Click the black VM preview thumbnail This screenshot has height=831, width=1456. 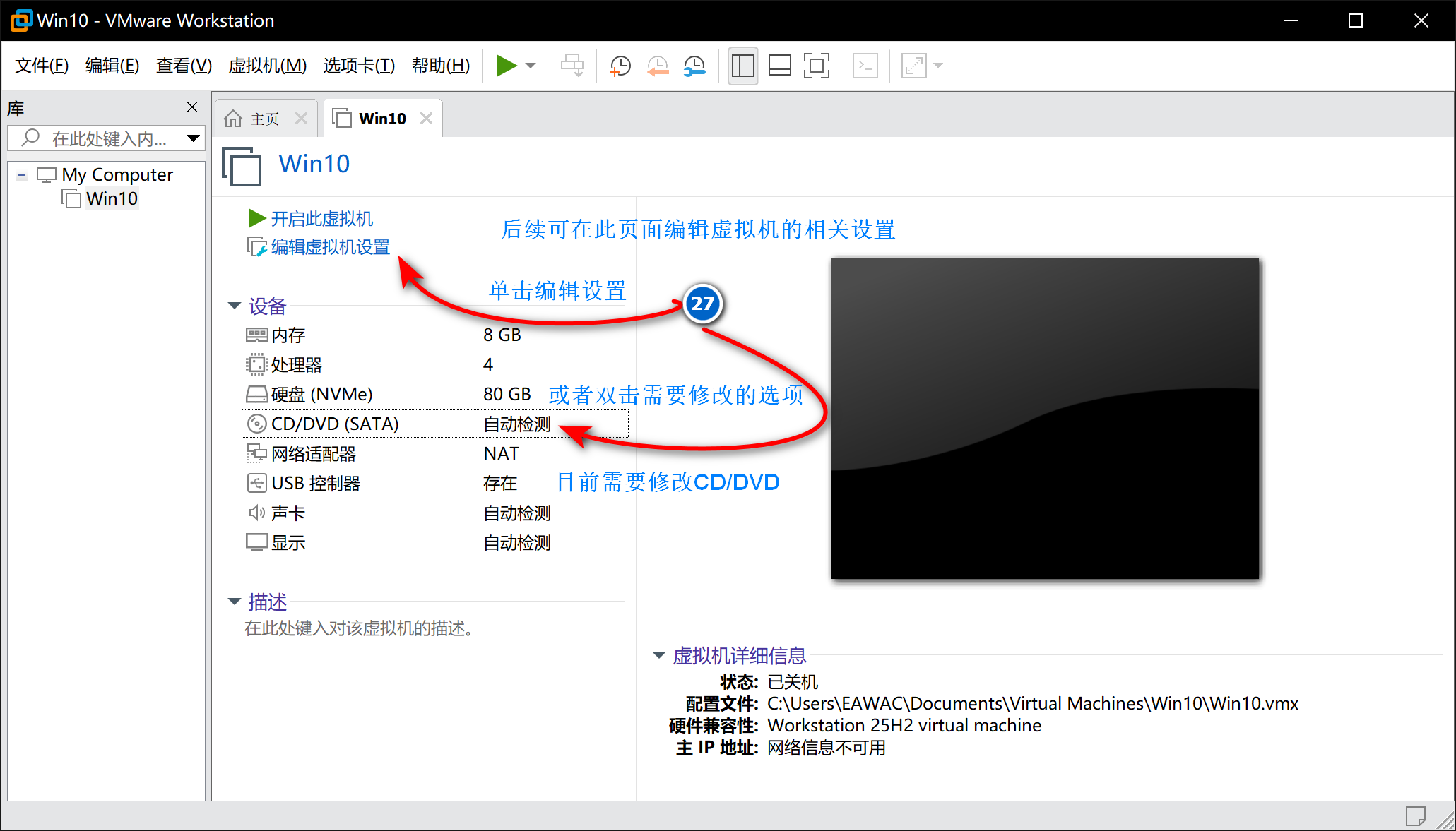[x=1044, y=418]
